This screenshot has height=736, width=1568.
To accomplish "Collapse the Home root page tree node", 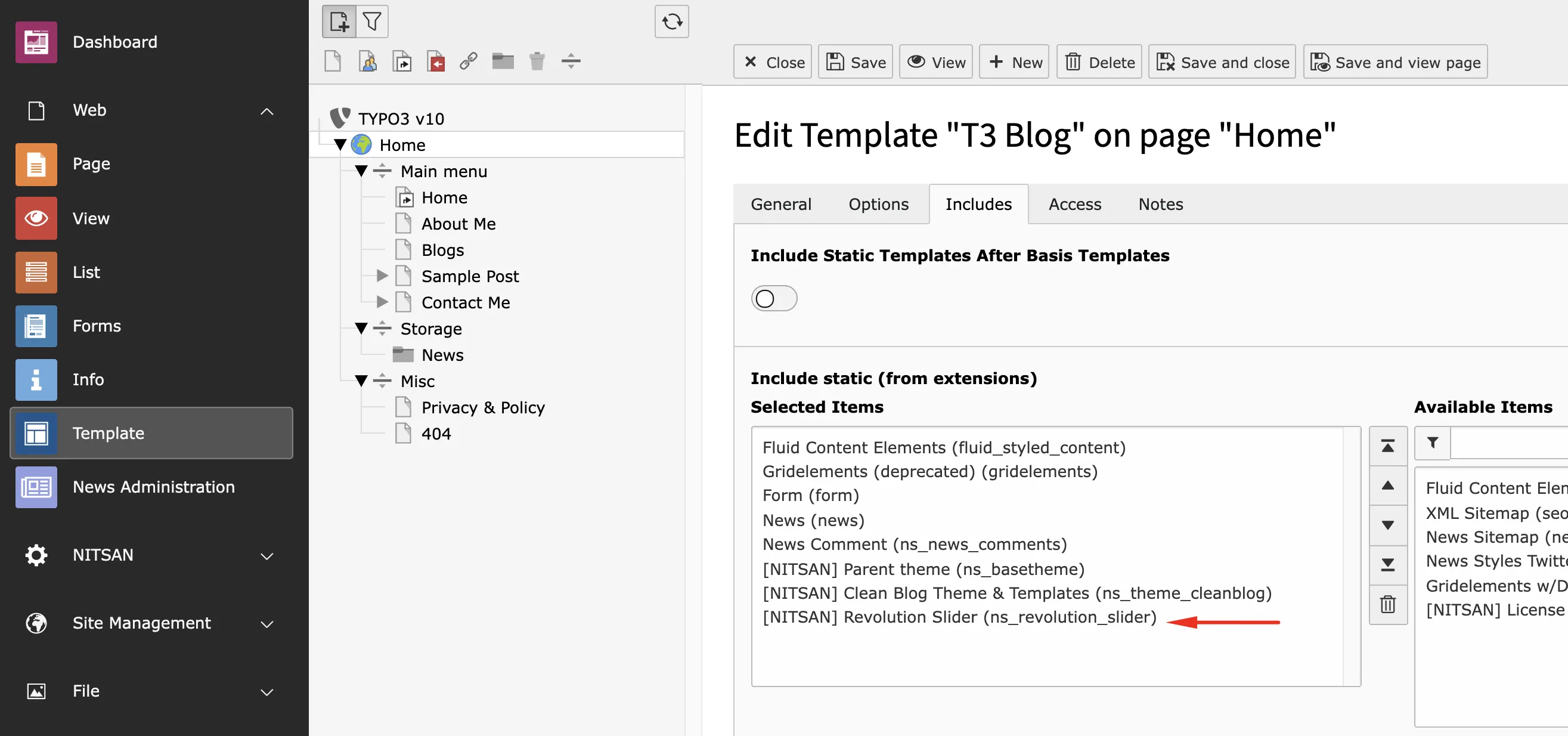I will click(x=340, y=145).
